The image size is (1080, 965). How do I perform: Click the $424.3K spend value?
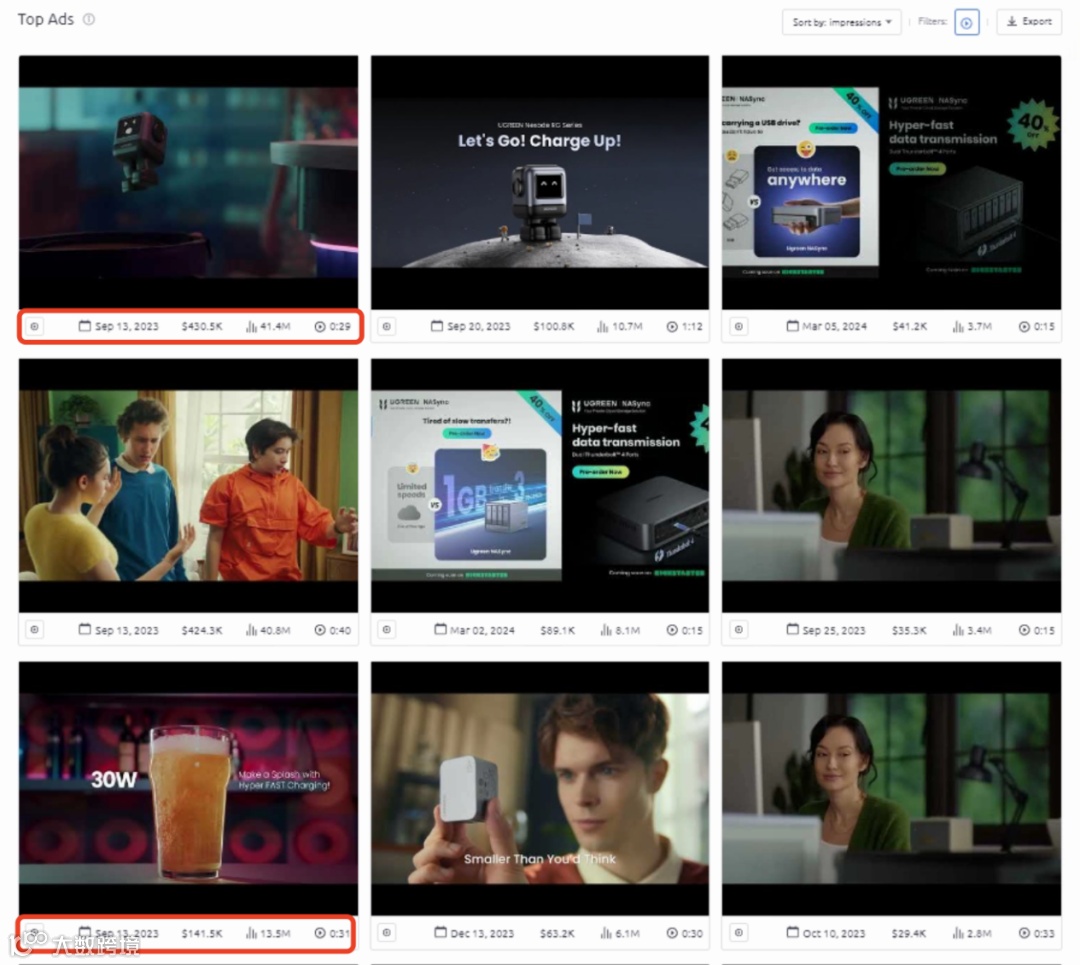pyautogui.click(x=202, y=630)
